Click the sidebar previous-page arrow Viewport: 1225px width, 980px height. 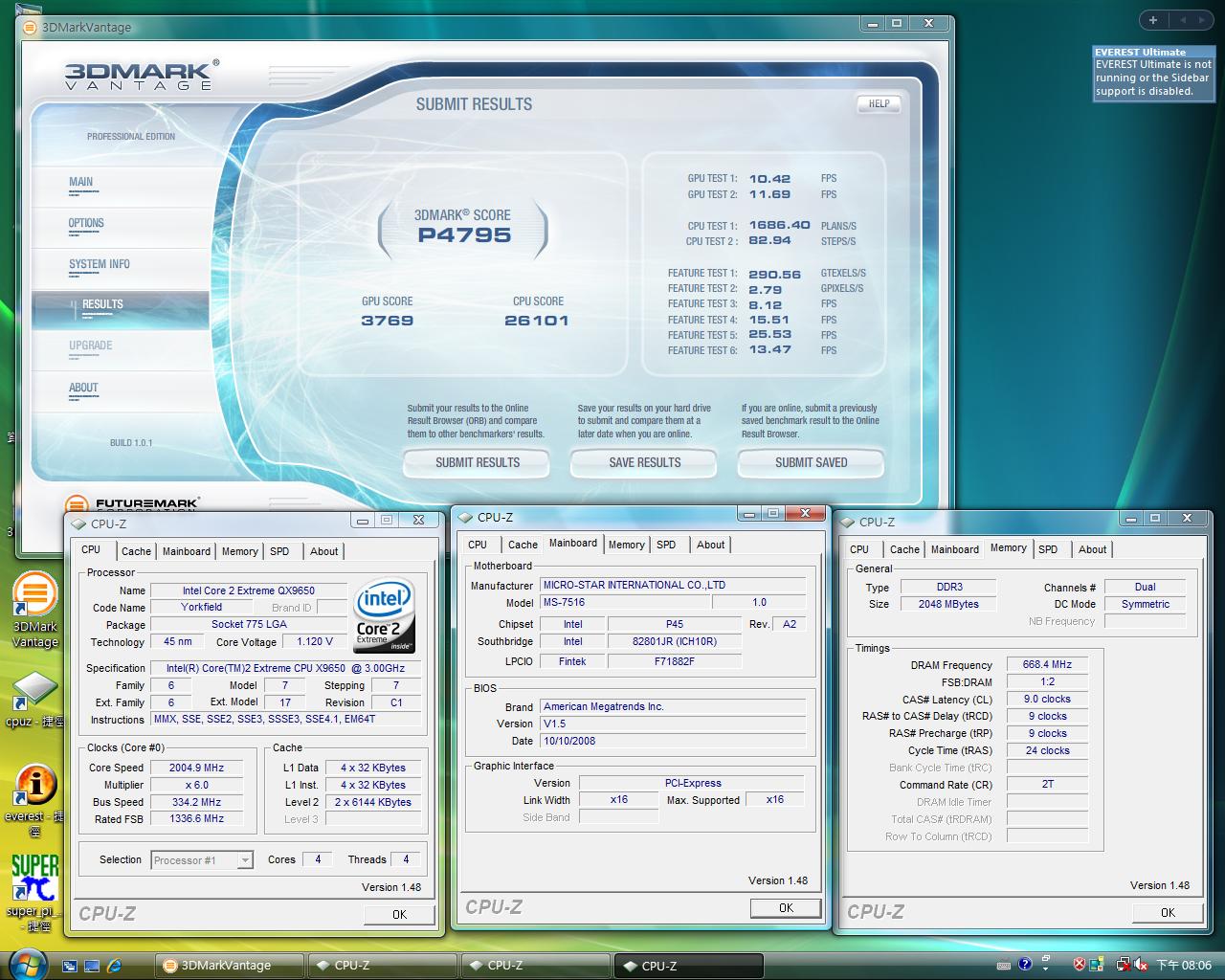(x=1181, y=19)
